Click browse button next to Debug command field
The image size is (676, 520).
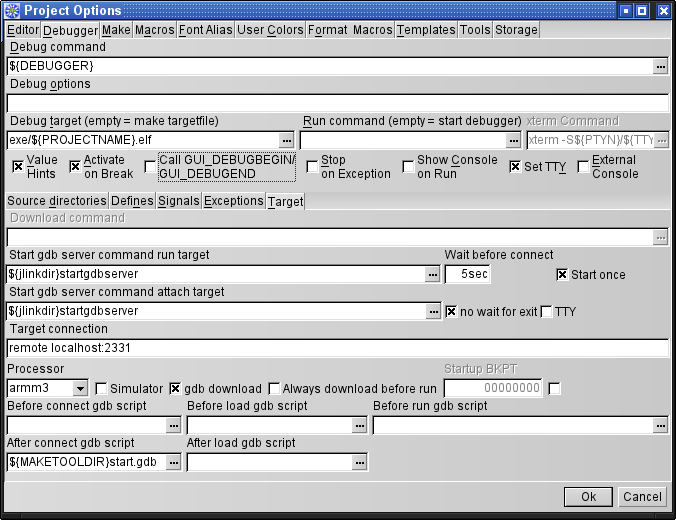[660, 66]
